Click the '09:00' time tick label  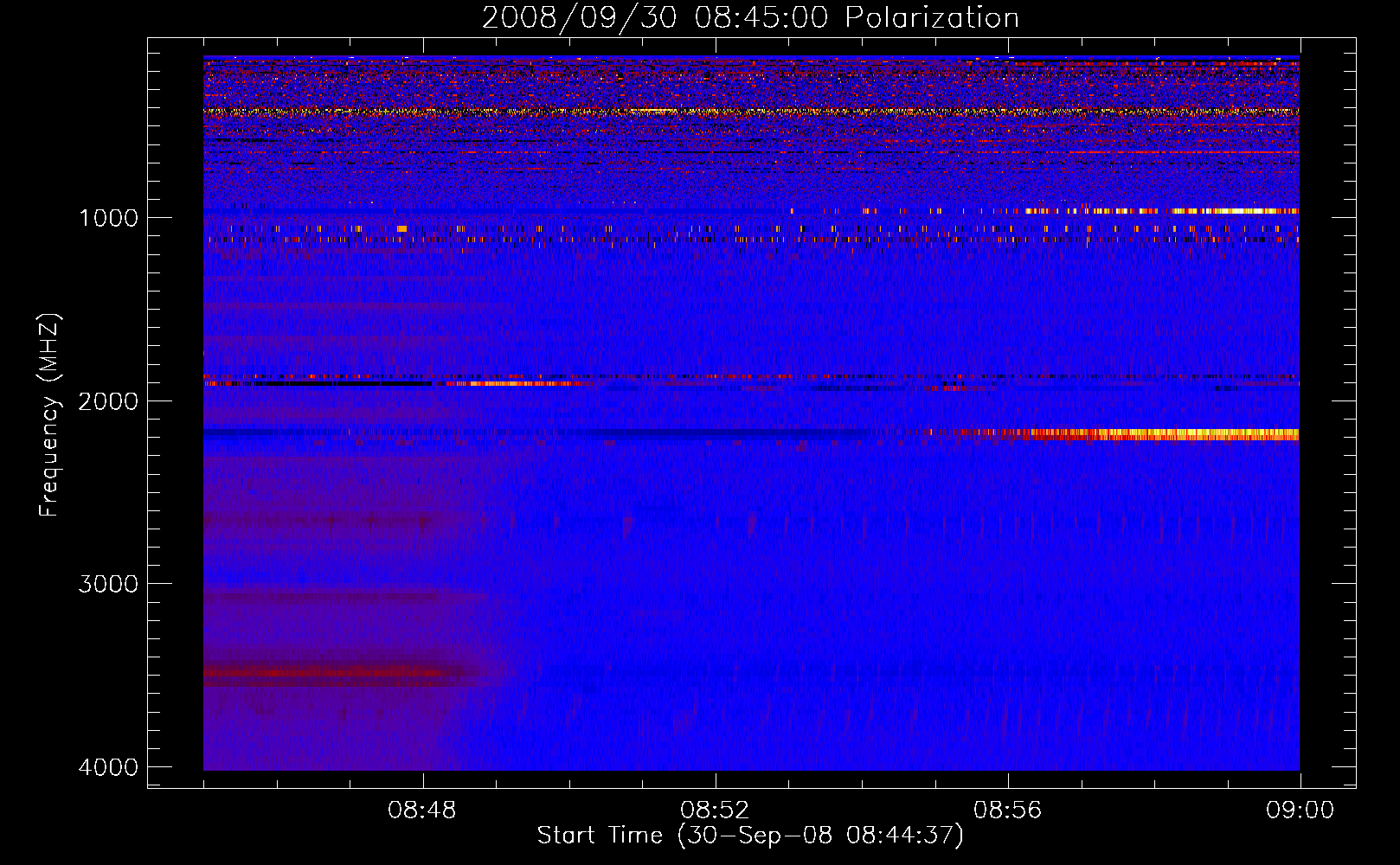1300,811
